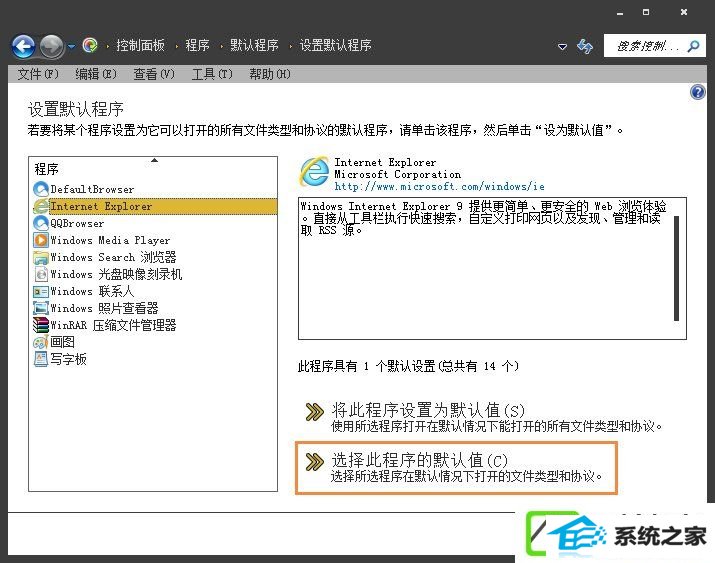The image size is (715, 563).
Task: Open the 文件(F) menu
Action: (x=38, y=74)
